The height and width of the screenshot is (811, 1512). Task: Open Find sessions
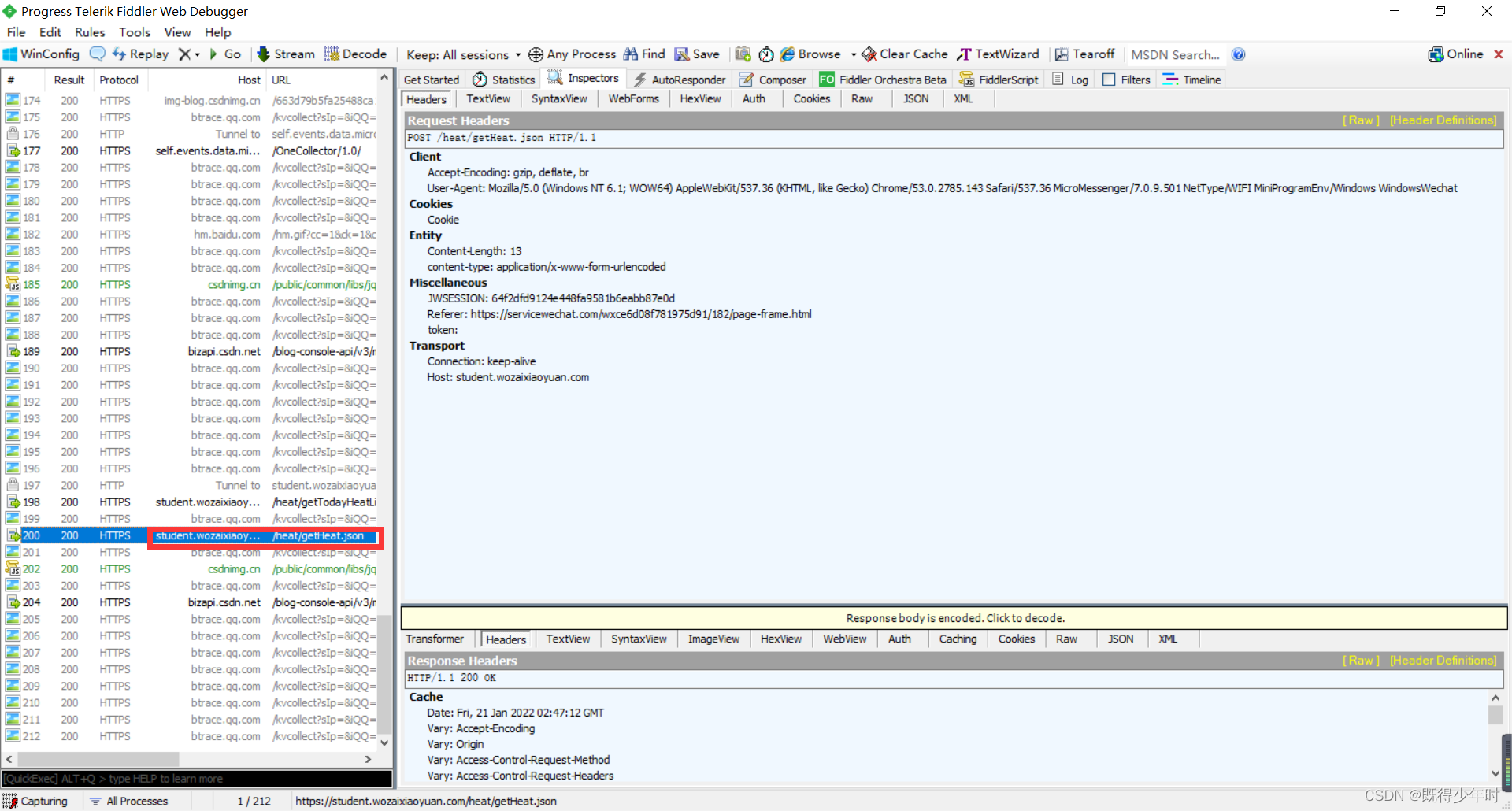pos(645,54)
